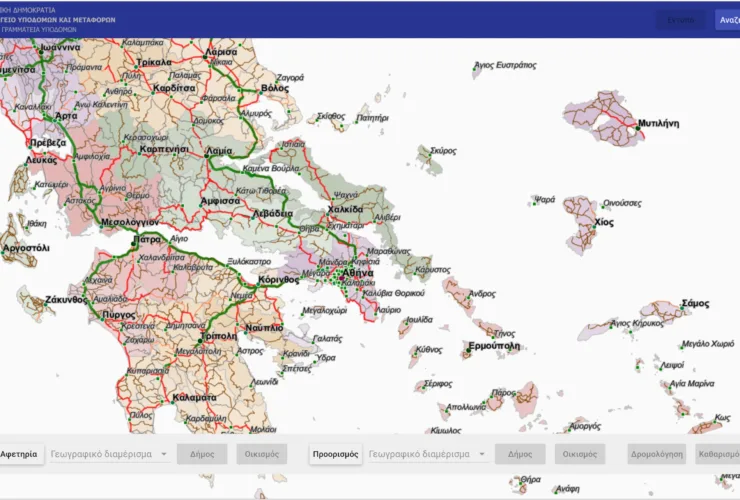The height and width of the screenshot is (500, 740).
Task: Click the Ύδρα island label
Action: pyautogui.click(x=327, y=358)
